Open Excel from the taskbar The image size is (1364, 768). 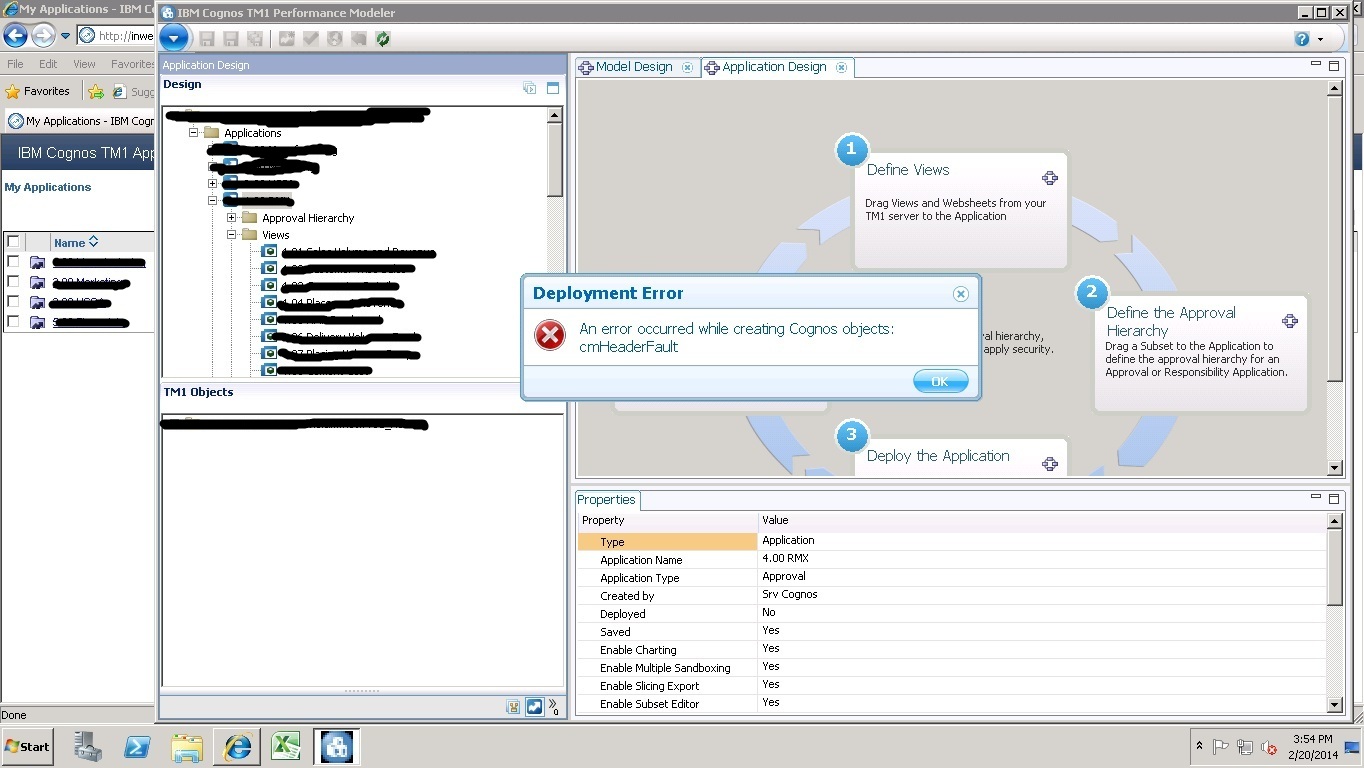(x=286, y=747)
